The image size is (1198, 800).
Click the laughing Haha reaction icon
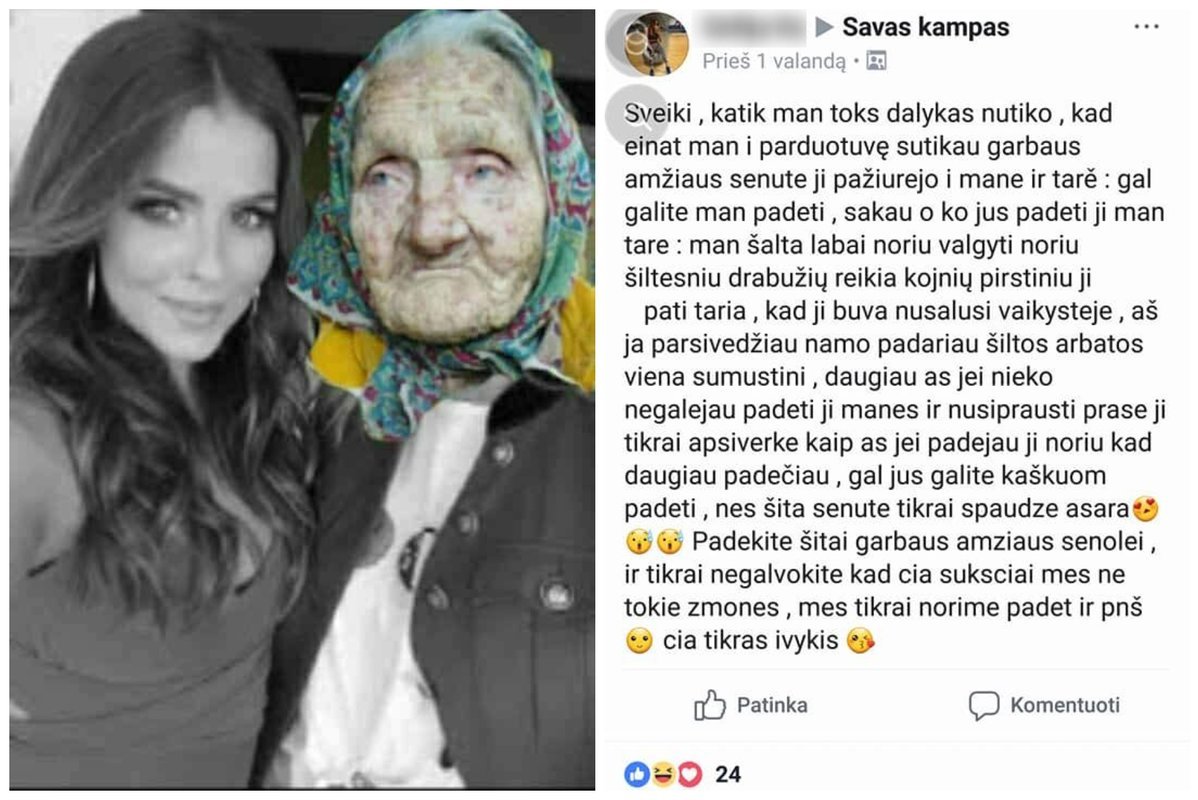tap(663, 774)
